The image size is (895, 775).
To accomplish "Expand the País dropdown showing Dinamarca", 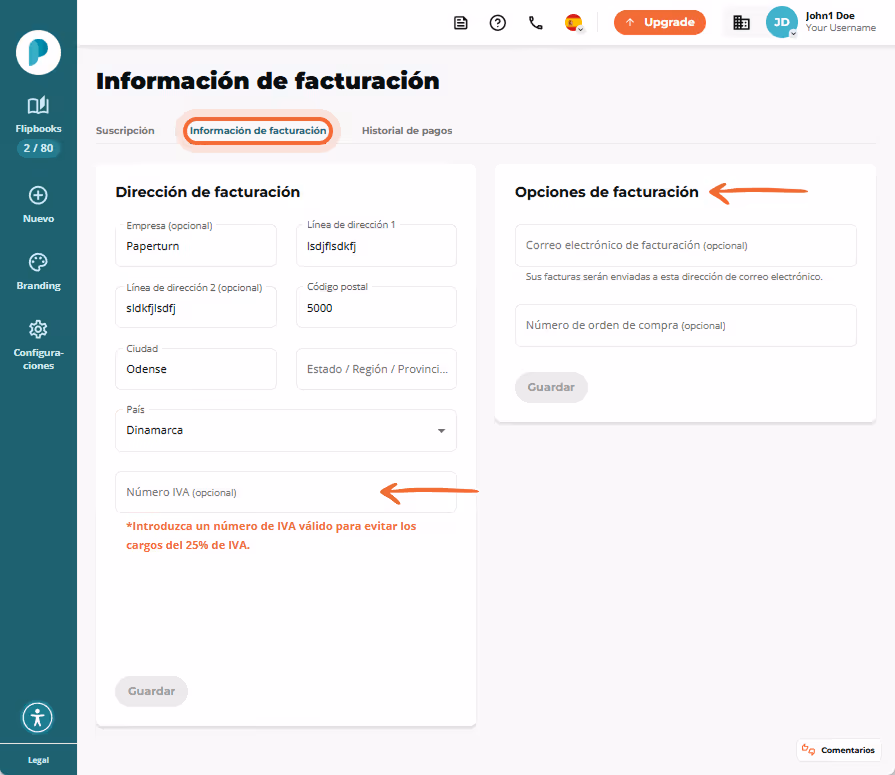I will (x=286, y=430).
